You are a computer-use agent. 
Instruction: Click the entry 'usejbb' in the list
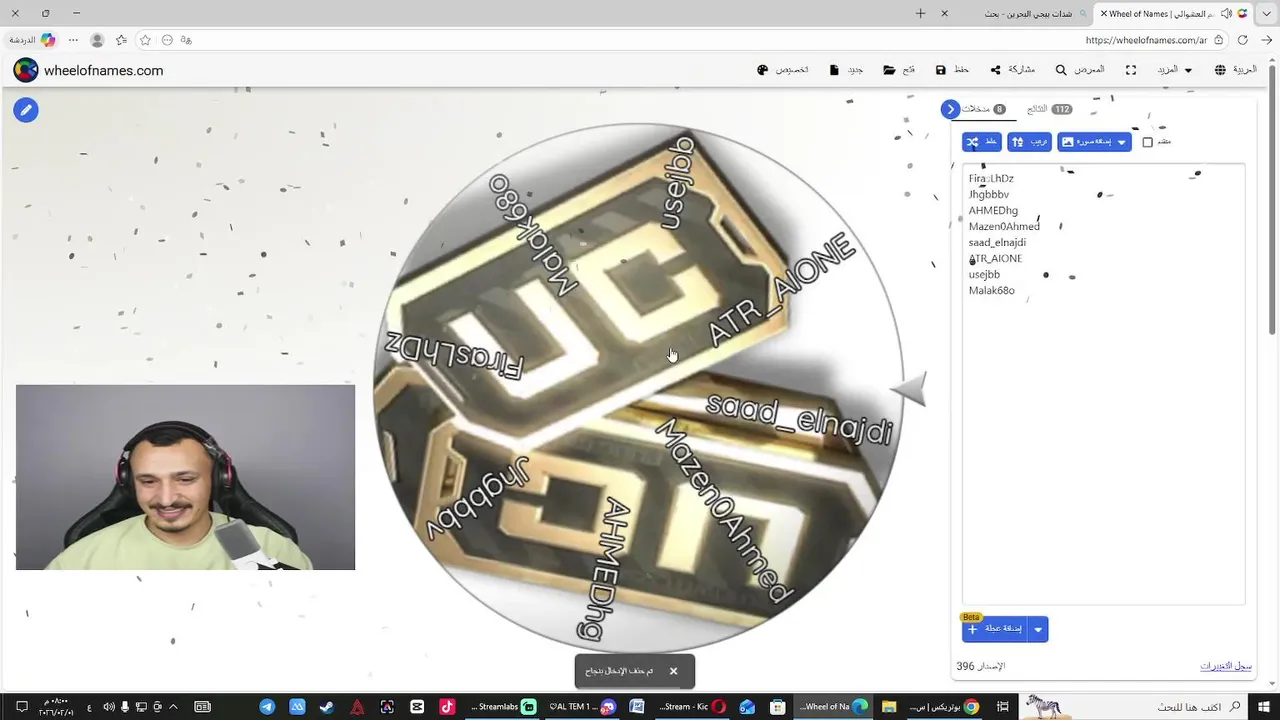pos(984,275)
